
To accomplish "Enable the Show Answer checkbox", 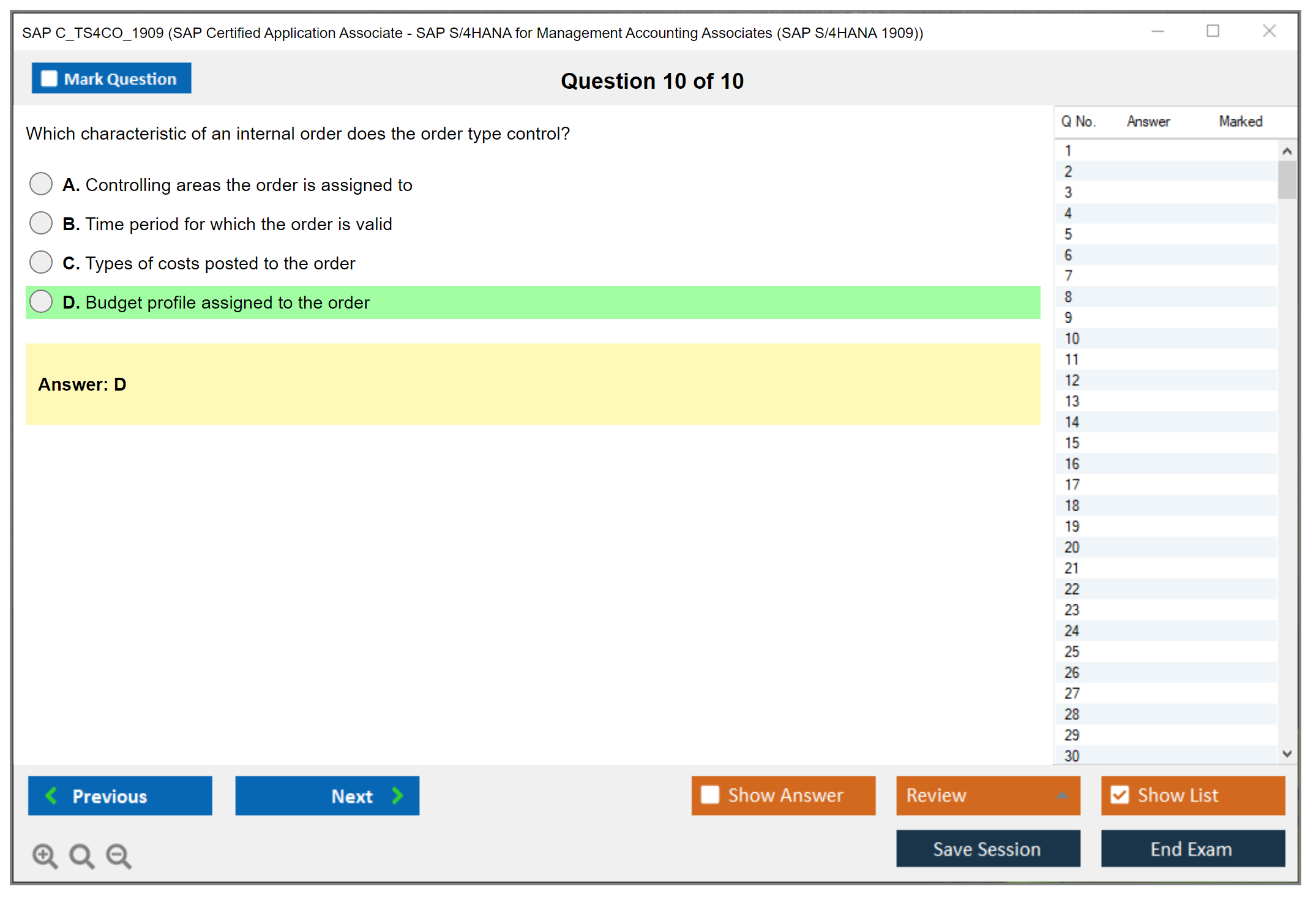I will pyautogui.click(x=710, y=795).
